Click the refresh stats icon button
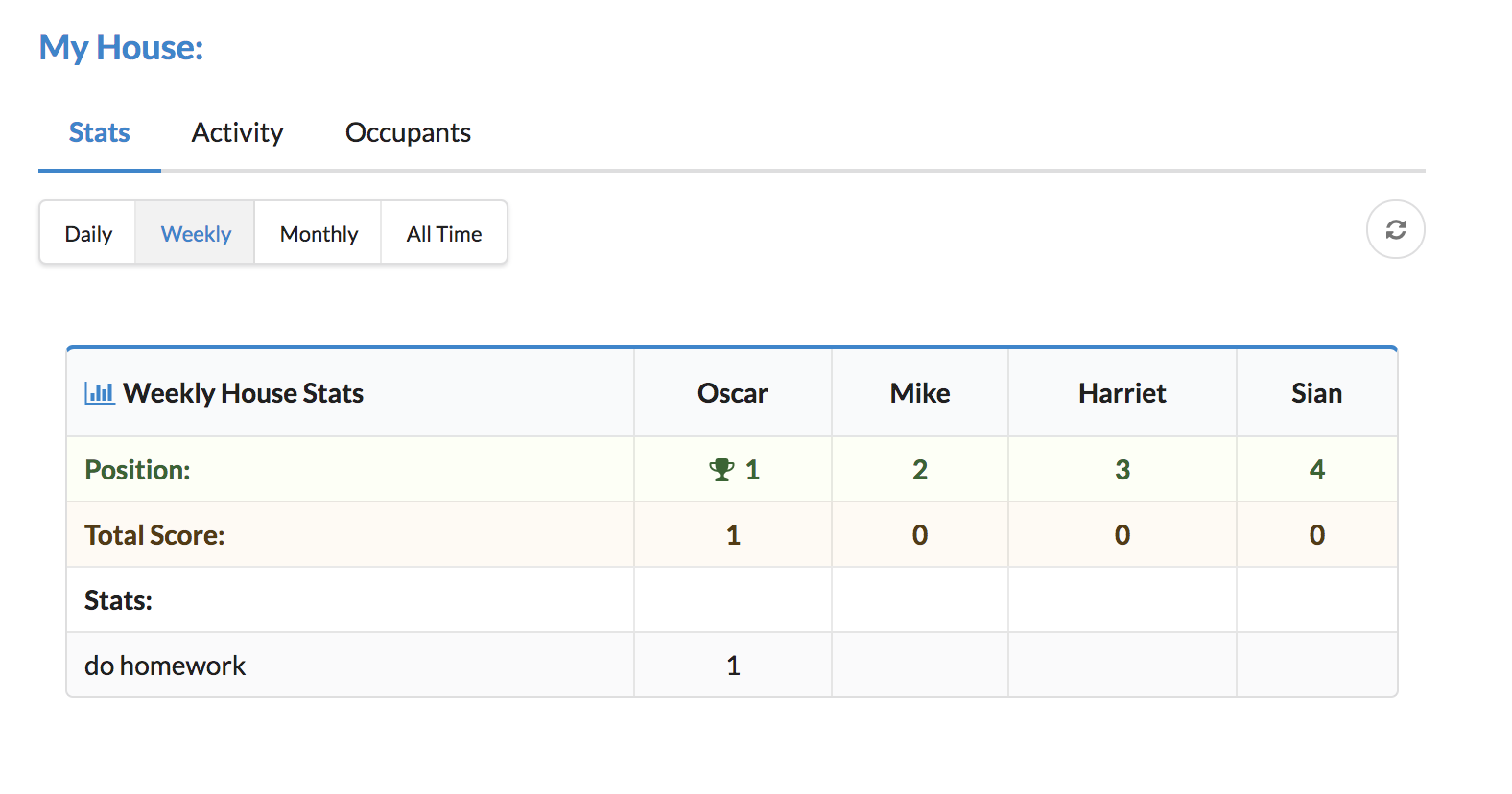 [1395, 229]
